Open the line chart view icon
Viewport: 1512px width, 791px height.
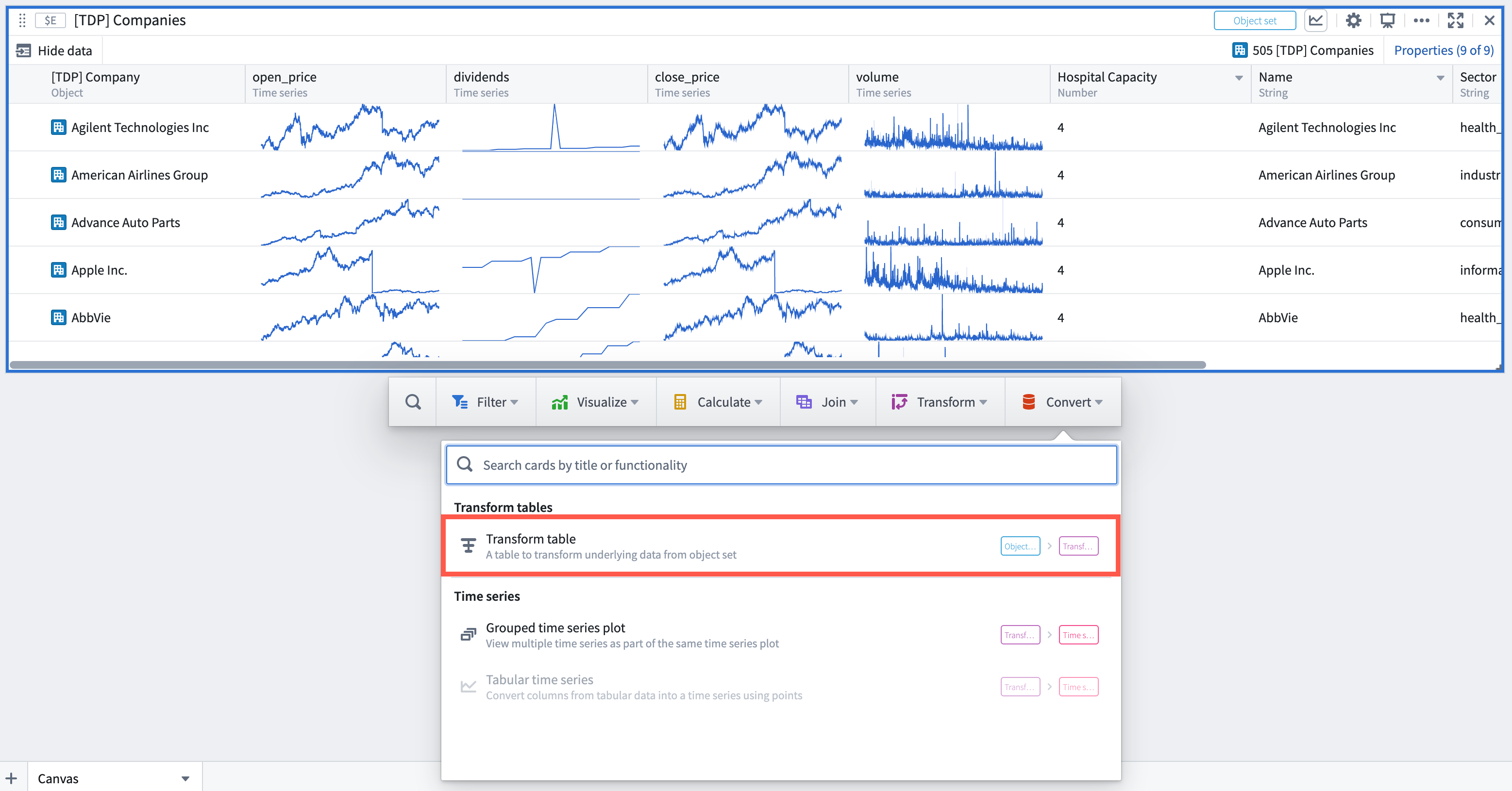[x=1315, y=20]
